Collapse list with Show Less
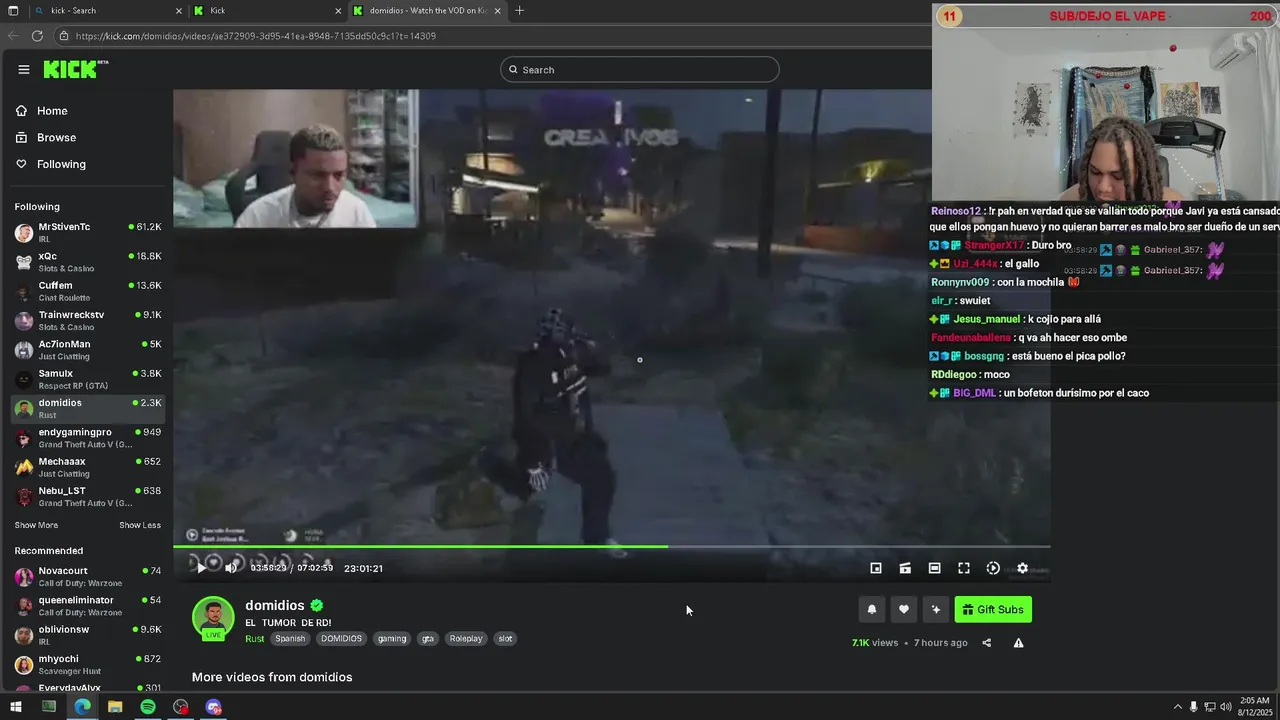 click(140, 525)
